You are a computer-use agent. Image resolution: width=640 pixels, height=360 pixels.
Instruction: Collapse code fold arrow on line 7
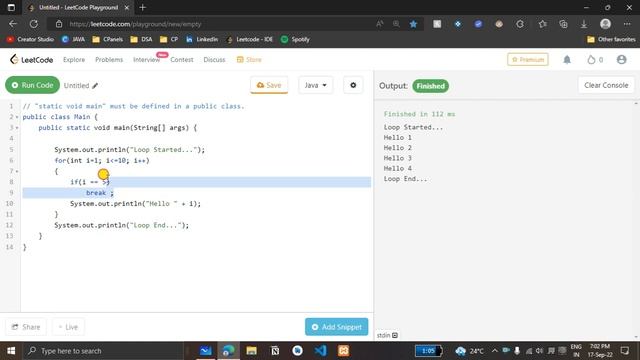tap(17, 171)
